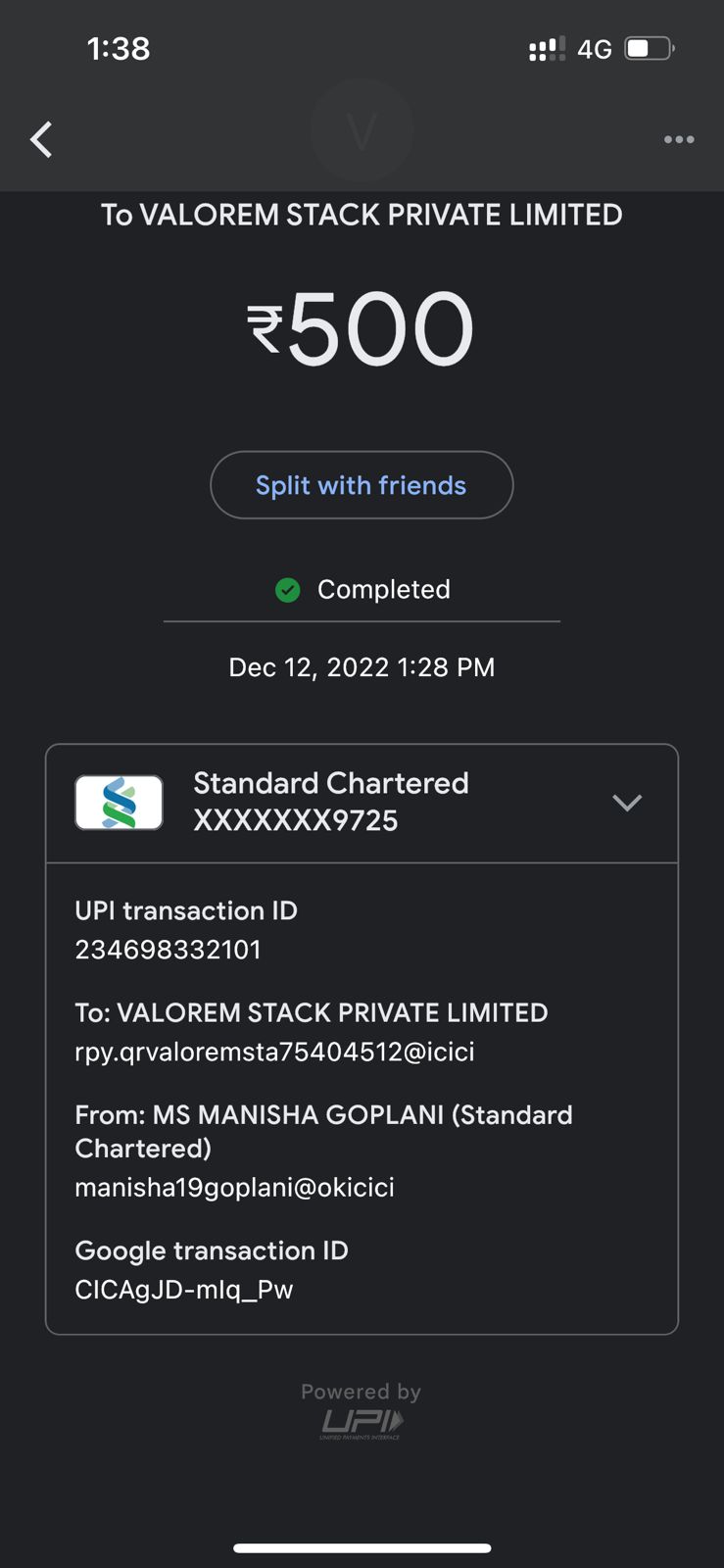Tap the rpy.qrvaloremsta75404512@icici UPI address

point(275,1052)
